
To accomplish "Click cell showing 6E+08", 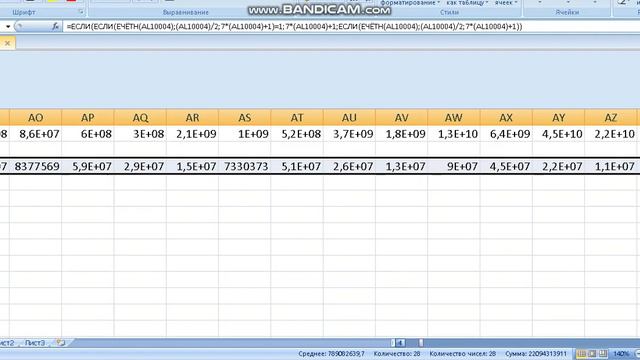I will pyautogui.click(x=88, y=134).
